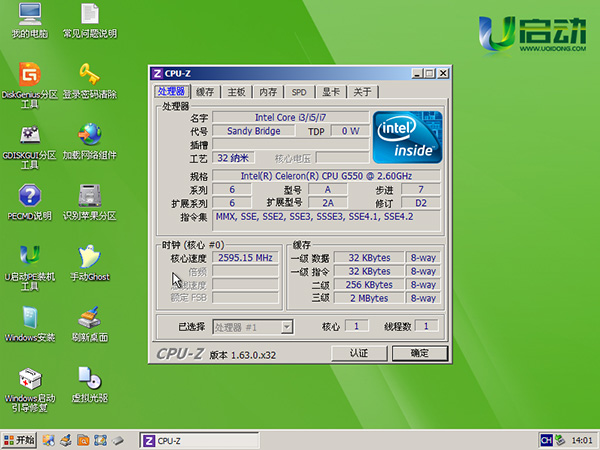Click the 三级 cache '2 MBytes' value

pyautogui.click(x=369, y=298)
